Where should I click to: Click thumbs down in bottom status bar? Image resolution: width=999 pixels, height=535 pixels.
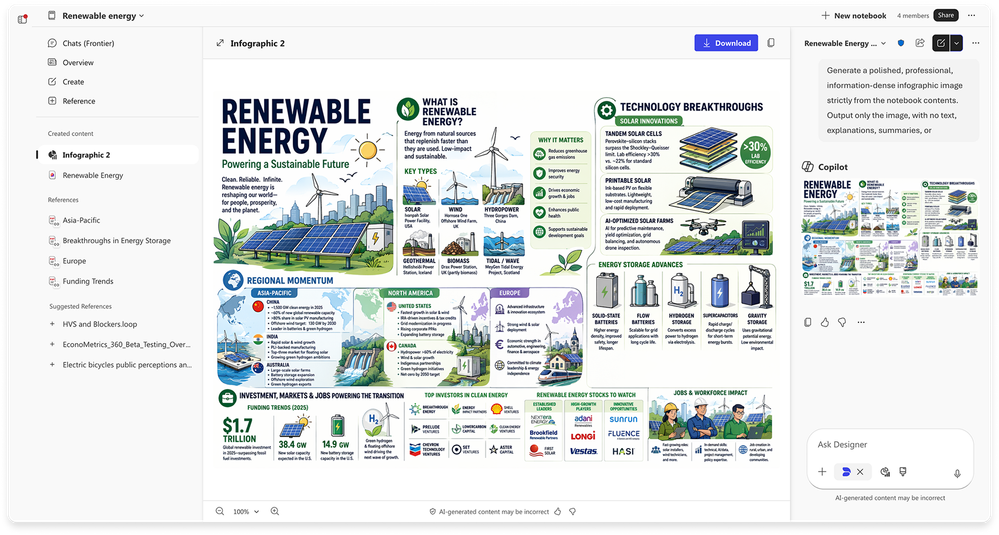click(572, 511)
